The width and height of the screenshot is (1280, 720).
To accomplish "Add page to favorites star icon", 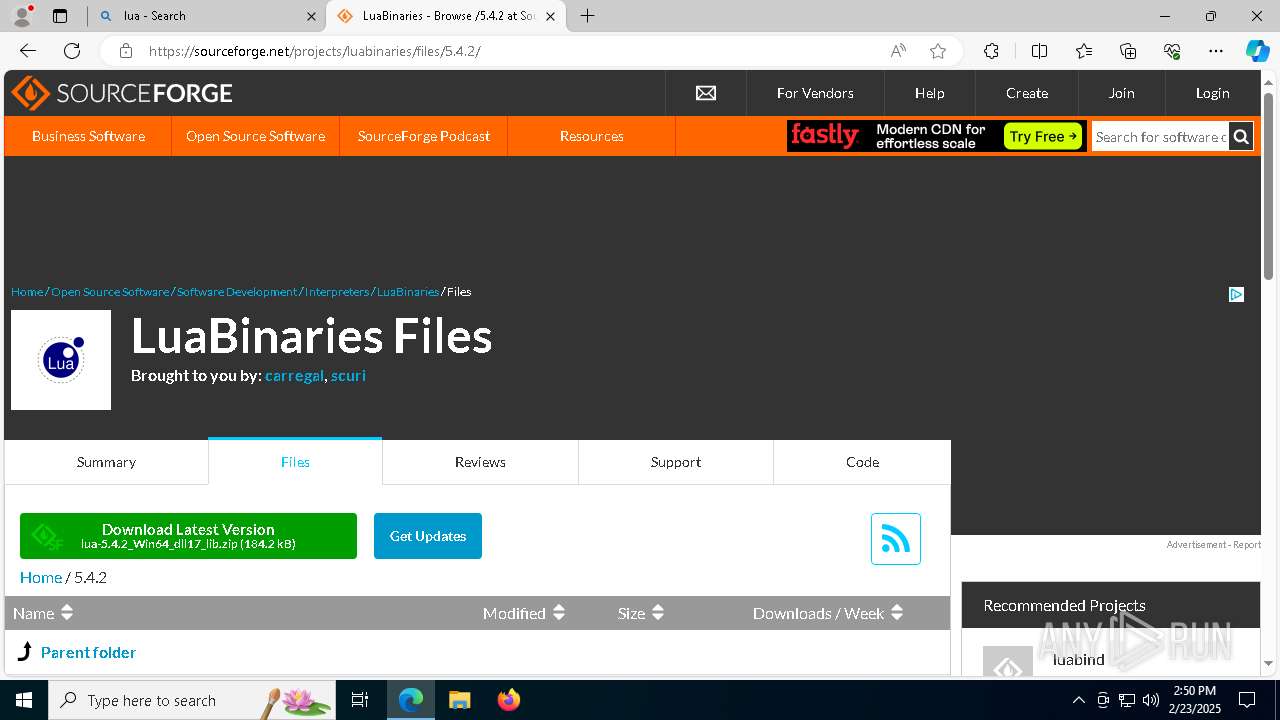I will pos(937,51).
